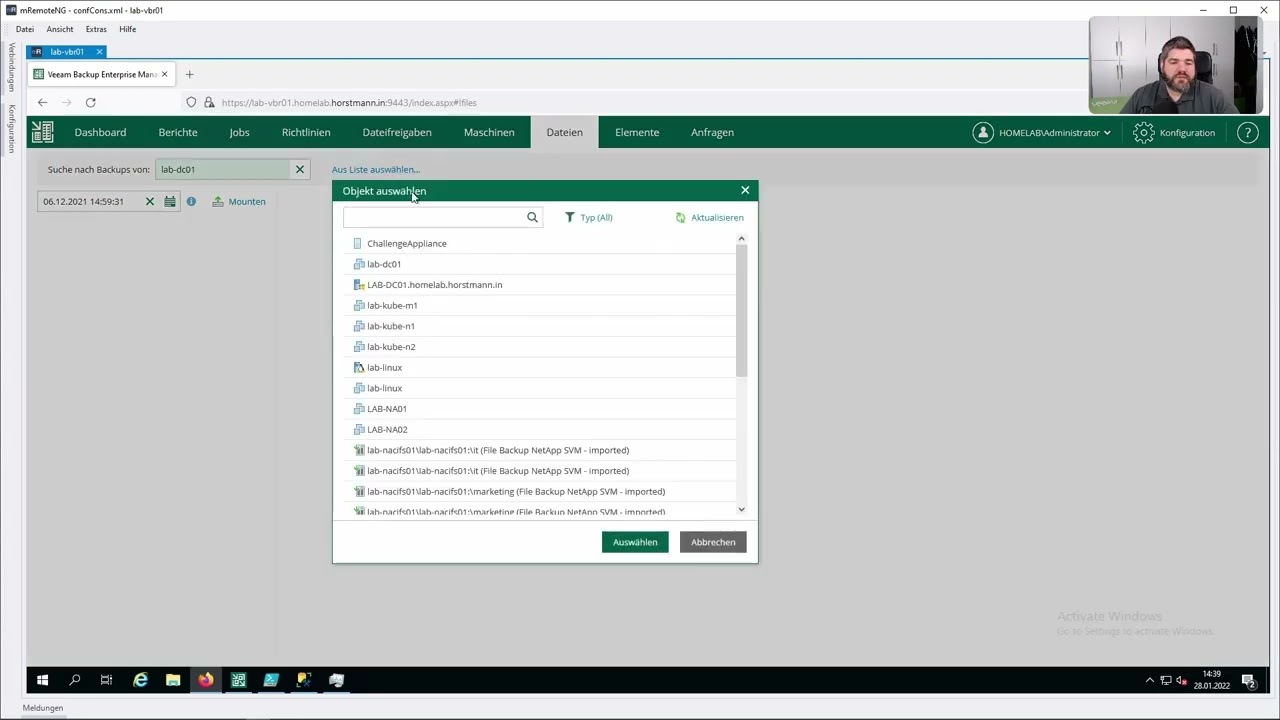Click the padlock site security icon

[209, 102]
